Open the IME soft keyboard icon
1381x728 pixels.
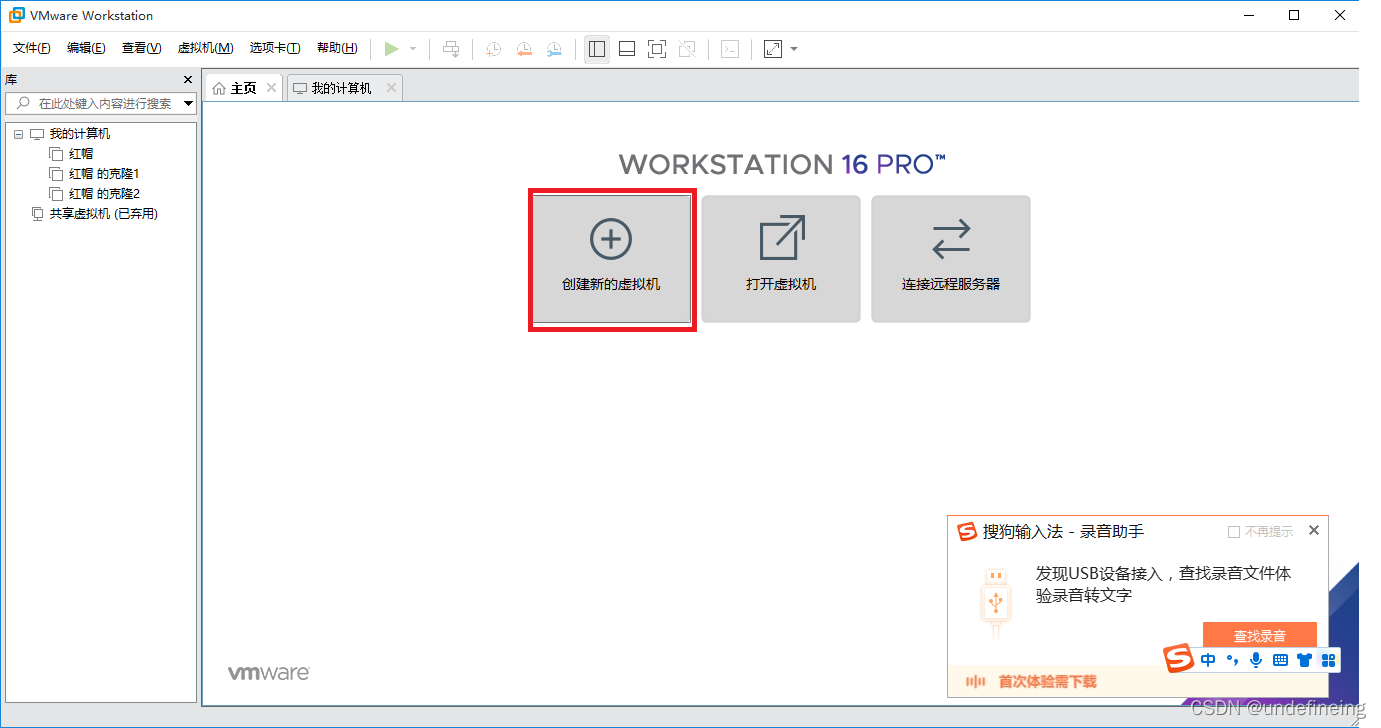pos(1280,660)
